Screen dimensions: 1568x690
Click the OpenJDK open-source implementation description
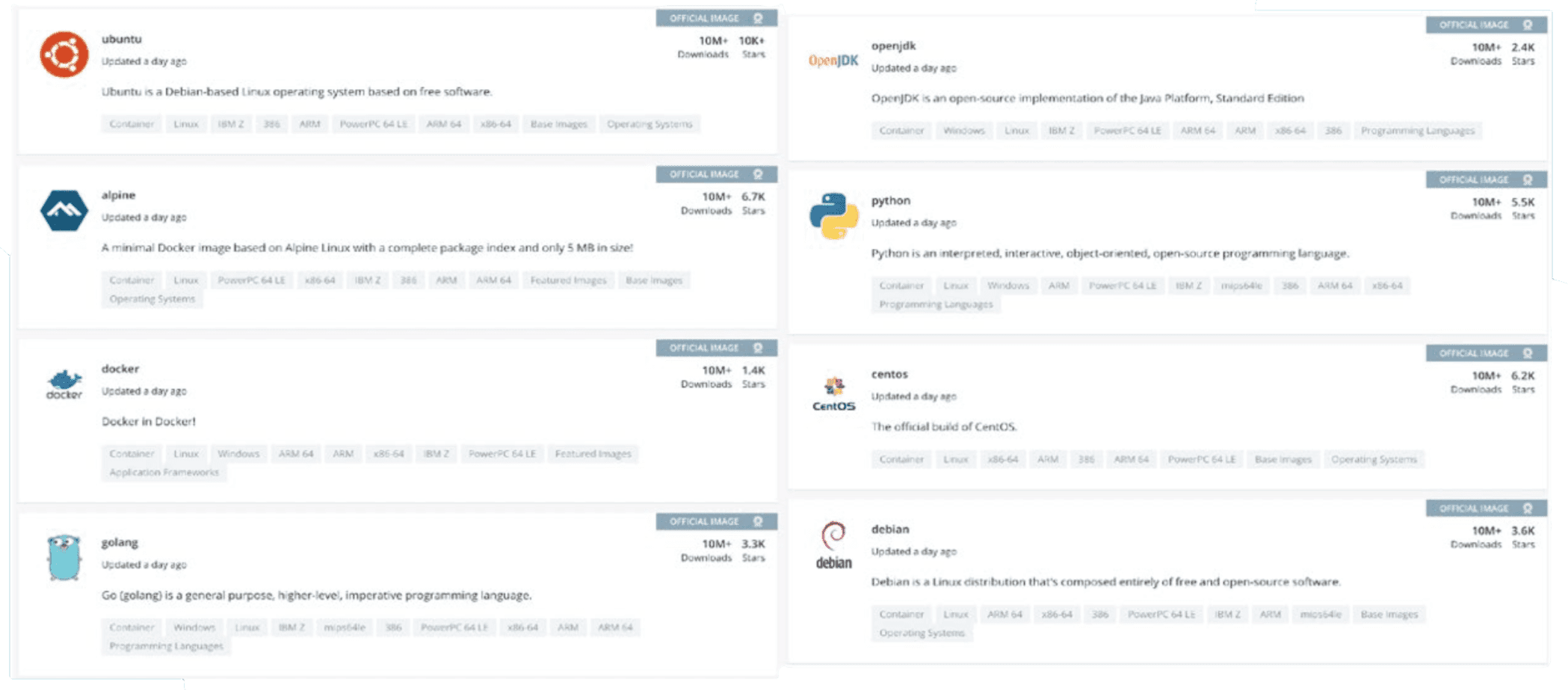pos(1087,98)
